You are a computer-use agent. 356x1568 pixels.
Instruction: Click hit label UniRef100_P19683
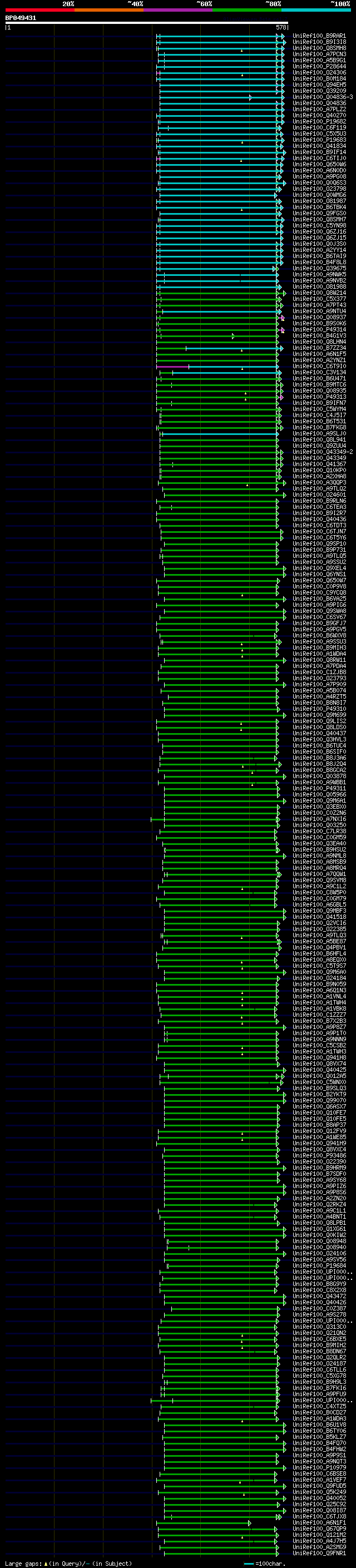pyautogui.click(x=319, y=140)
